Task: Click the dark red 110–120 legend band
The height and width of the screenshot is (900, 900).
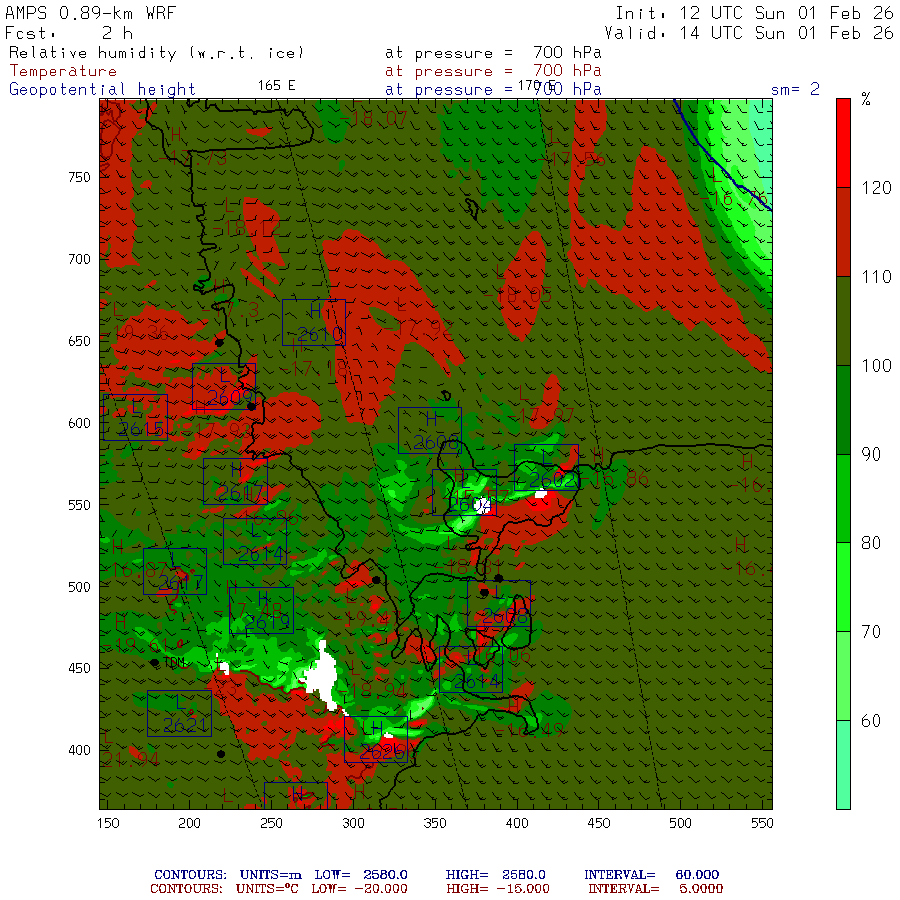Action: (843, 232)
